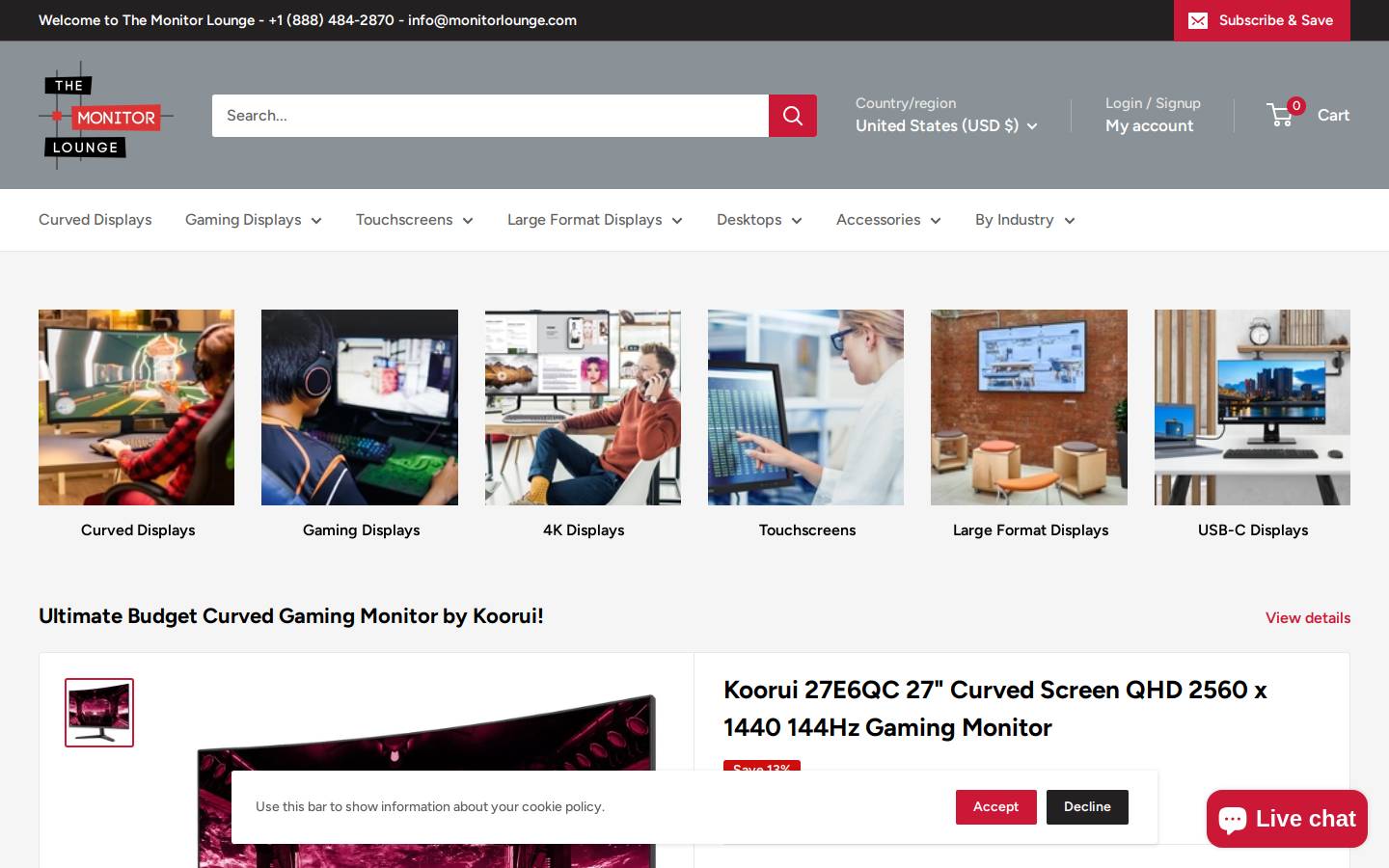Expand the Touchscreens menu
This screenshot has height=868, width=1389.
[x=415, y=220]
